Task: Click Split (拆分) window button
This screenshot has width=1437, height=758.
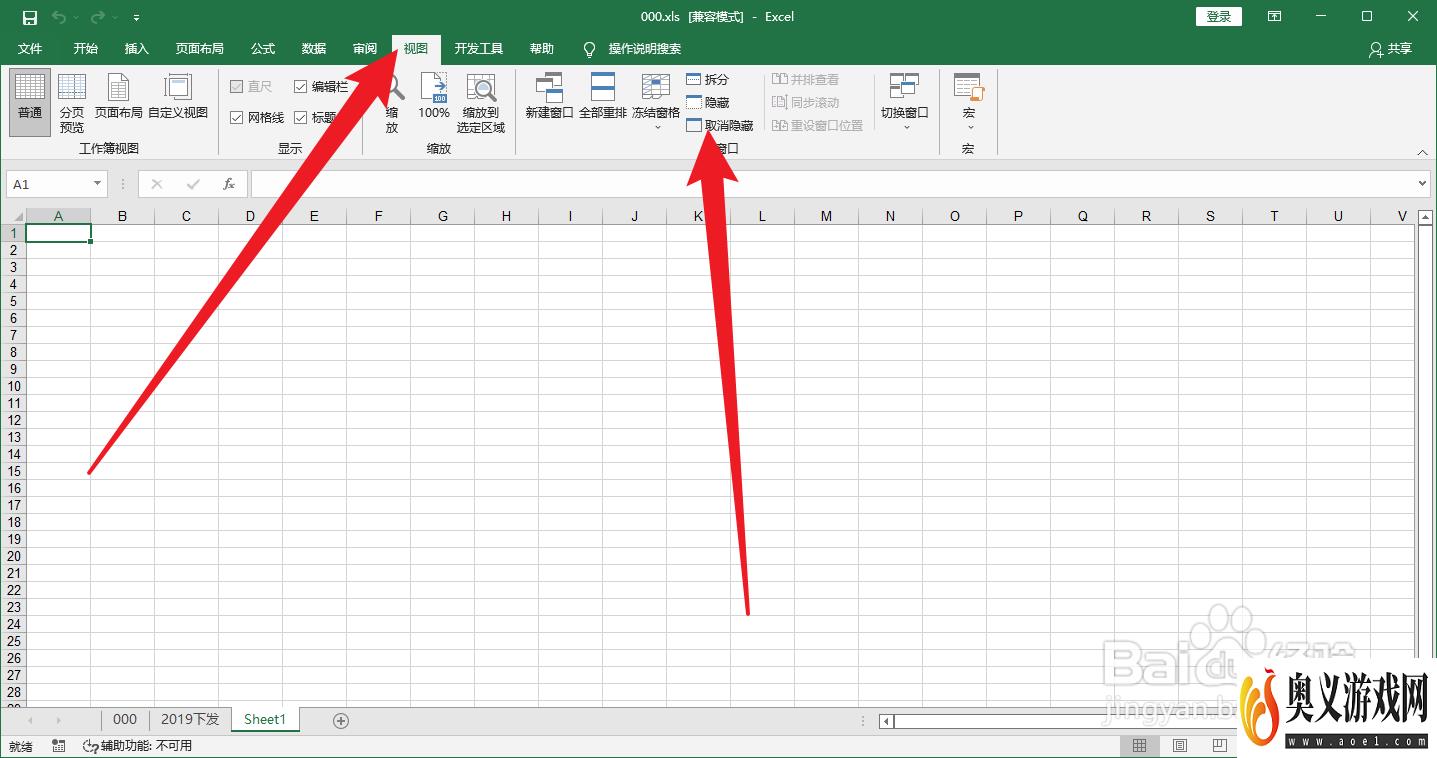Action: click(708, 79)
